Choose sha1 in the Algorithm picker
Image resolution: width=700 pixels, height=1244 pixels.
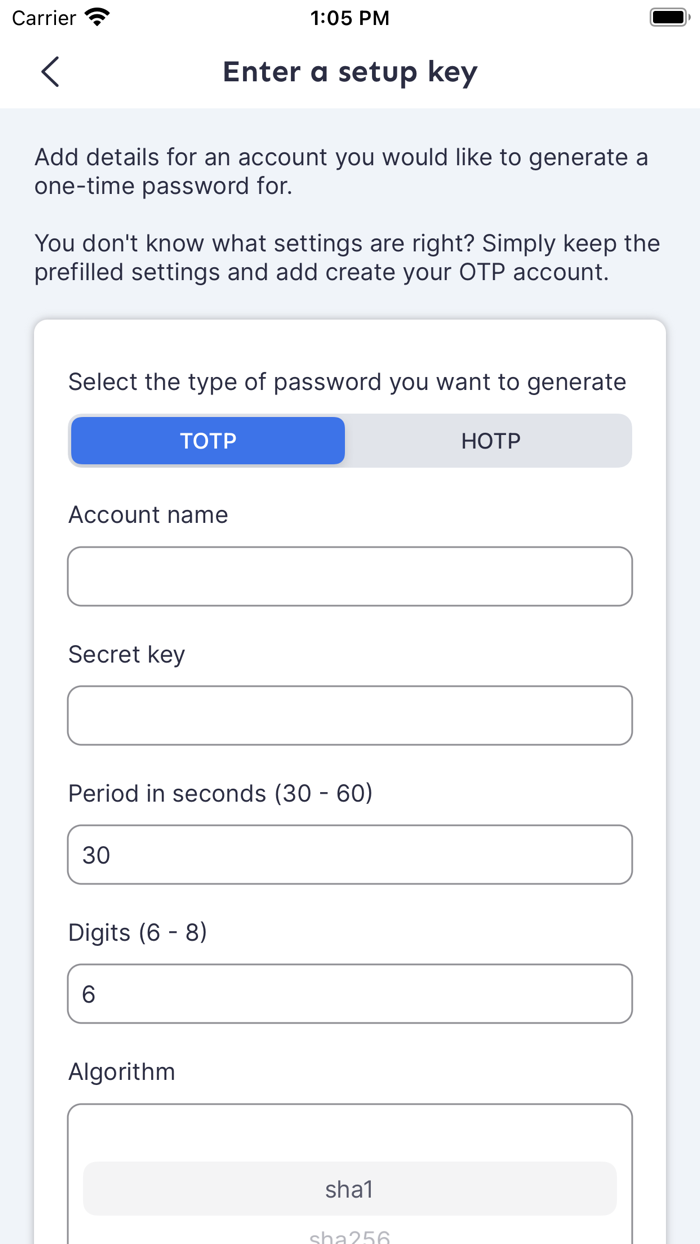[349, 1189]
